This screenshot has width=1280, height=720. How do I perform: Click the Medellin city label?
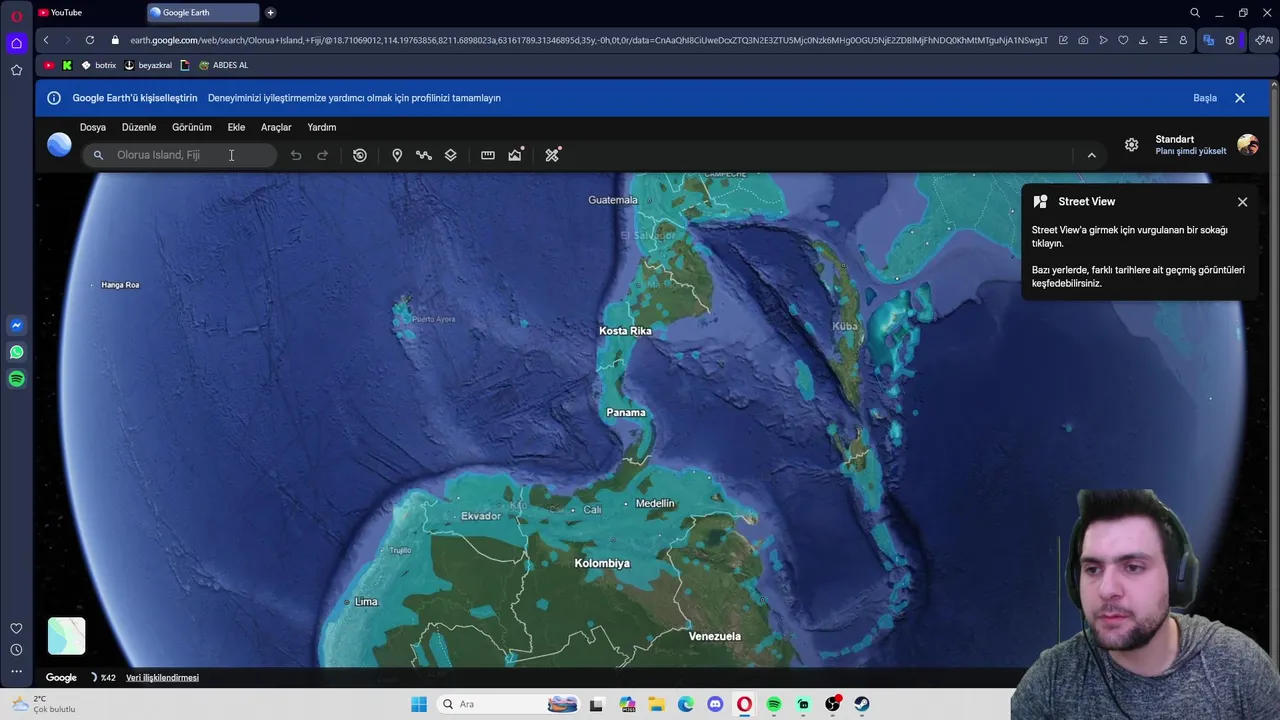[655, 503]
